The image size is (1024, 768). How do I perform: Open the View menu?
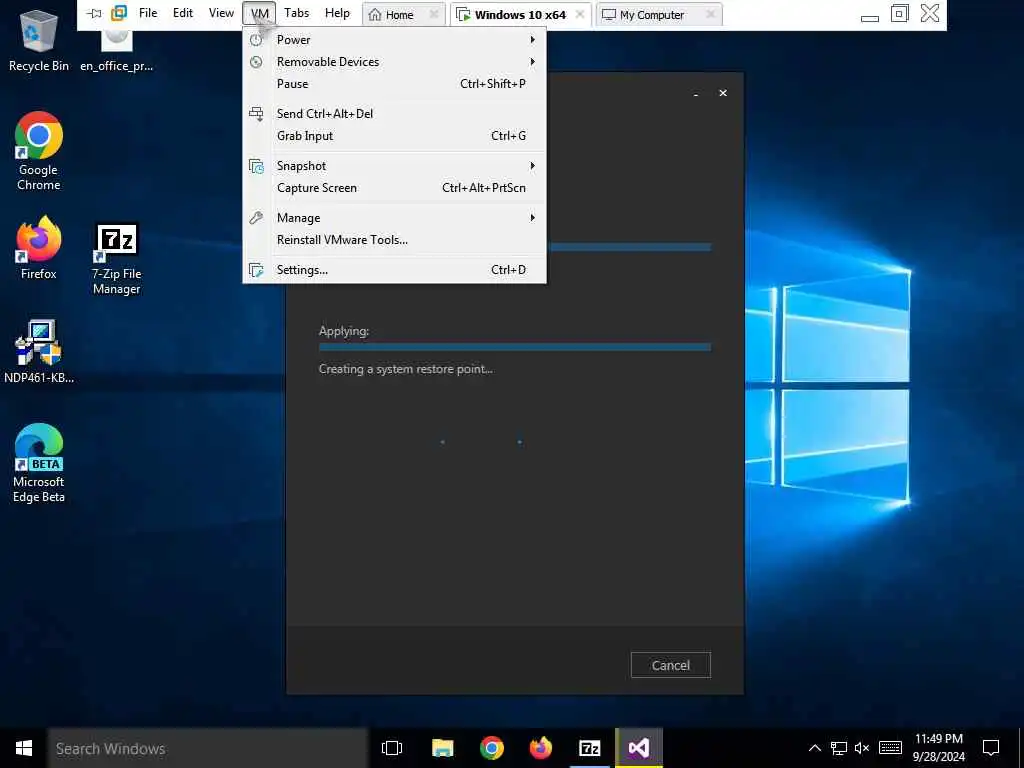[x=221, y=13]
